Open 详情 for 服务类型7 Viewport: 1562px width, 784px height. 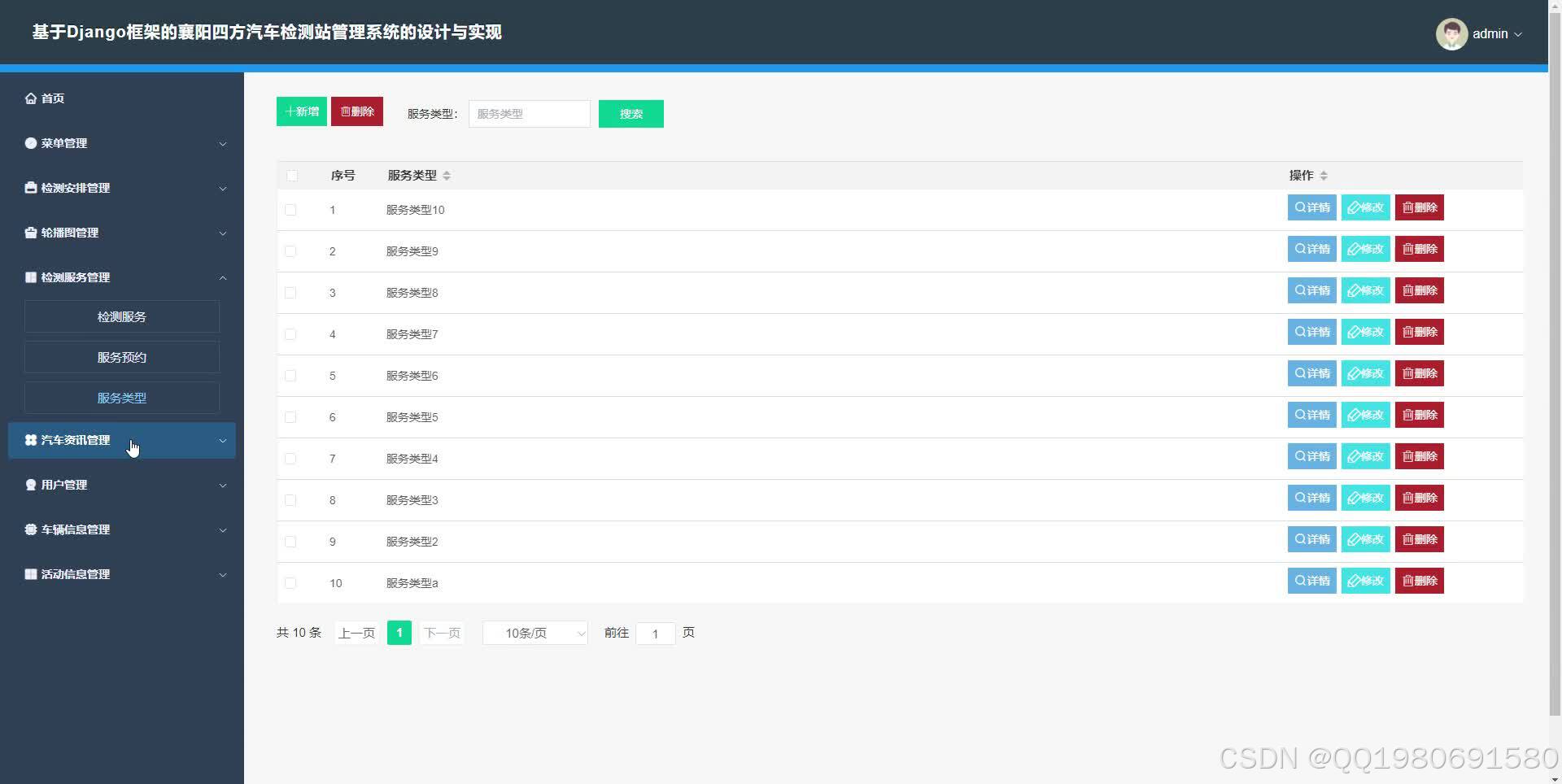1311,332
